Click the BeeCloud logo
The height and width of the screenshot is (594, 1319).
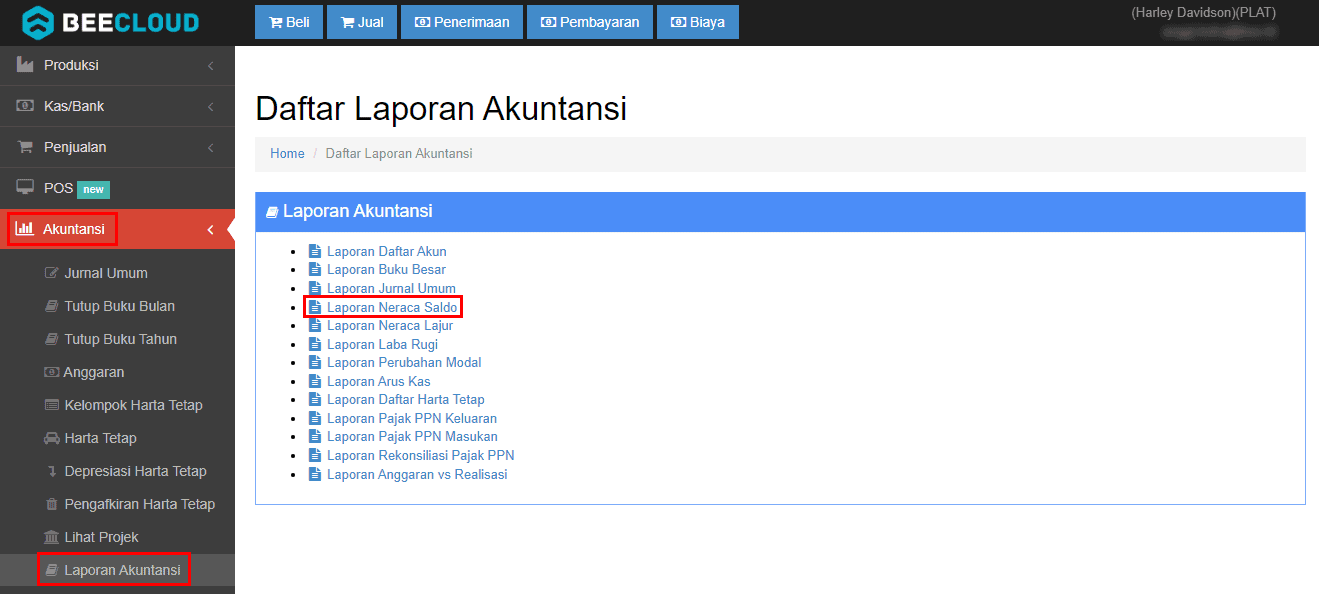pyautogui.click(x=111, y=22)
